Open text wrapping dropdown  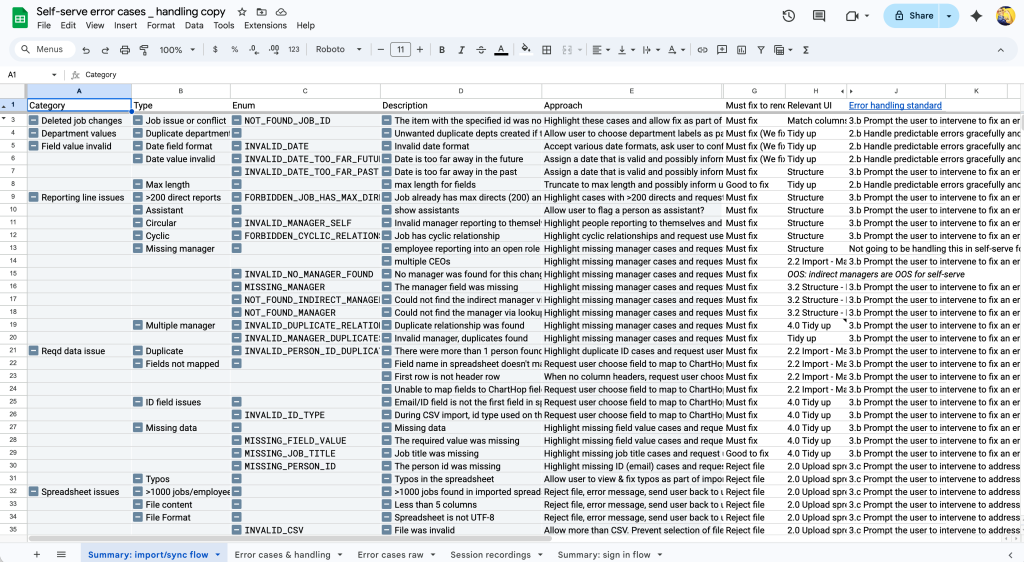[x=650, y=50]
